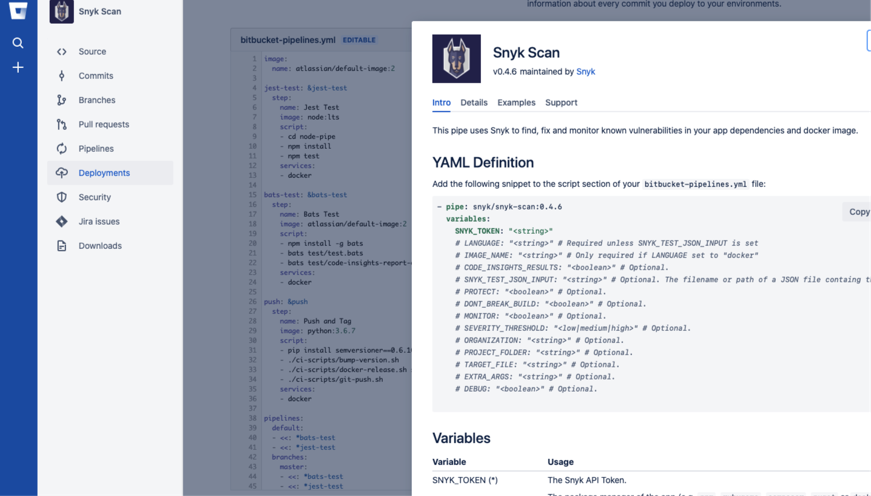The image size is (871, 496).
Task: Click the Pipelines icon in sidebar
Action: 62,149
